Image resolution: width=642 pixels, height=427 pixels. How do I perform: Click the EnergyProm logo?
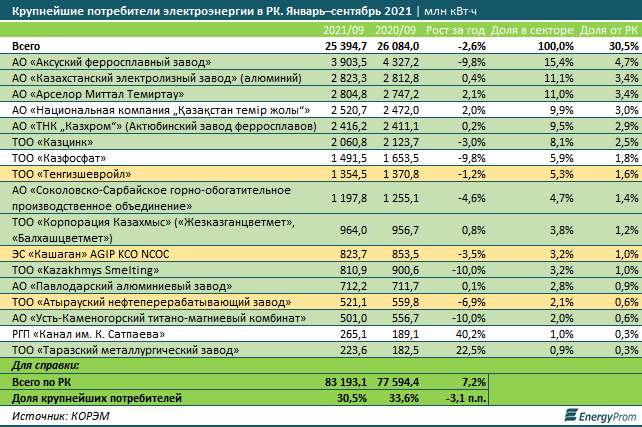click(600, 416)
